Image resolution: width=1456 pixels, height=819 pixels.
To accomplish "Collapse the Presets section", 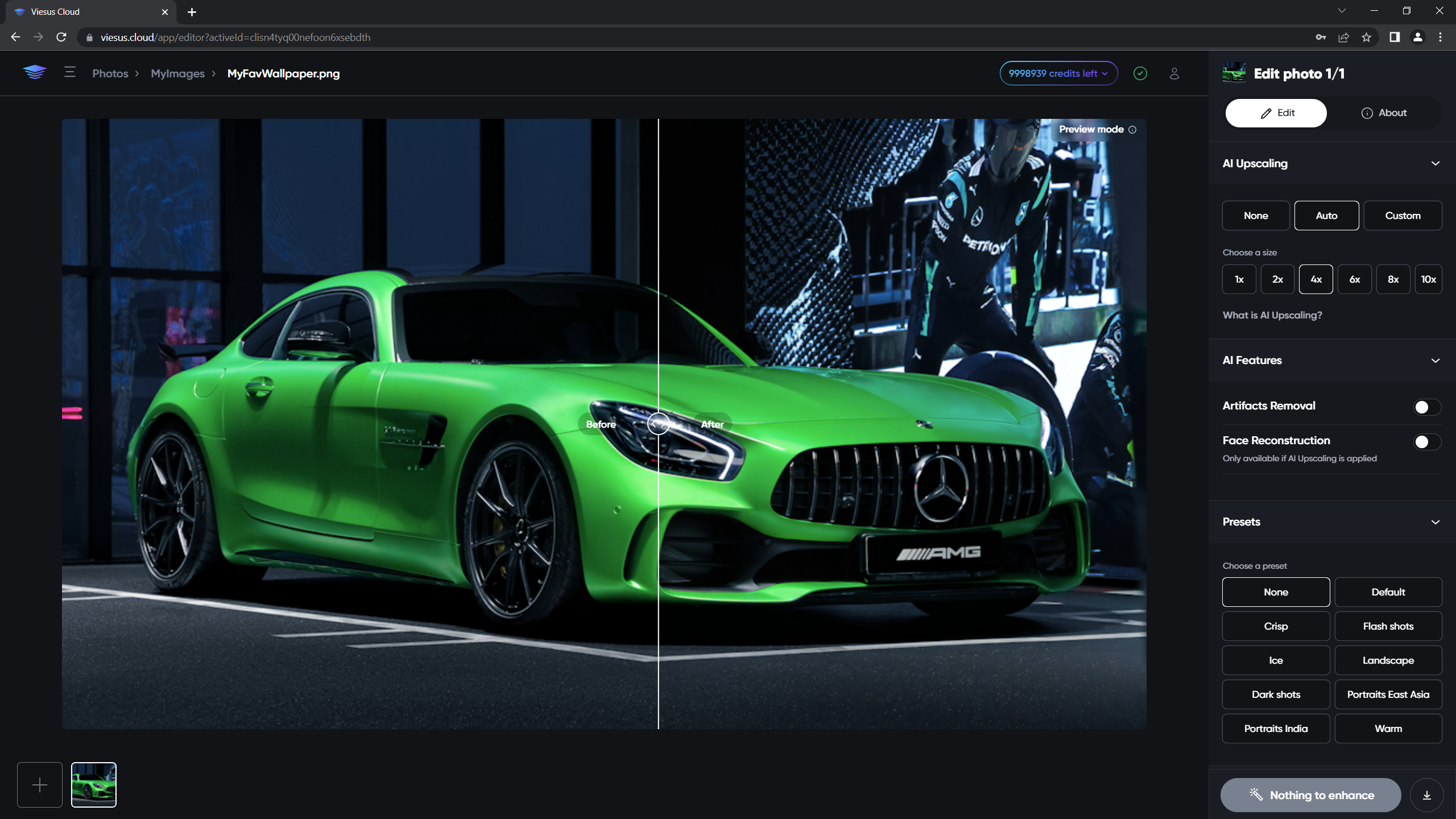I will coord(1436,522).
